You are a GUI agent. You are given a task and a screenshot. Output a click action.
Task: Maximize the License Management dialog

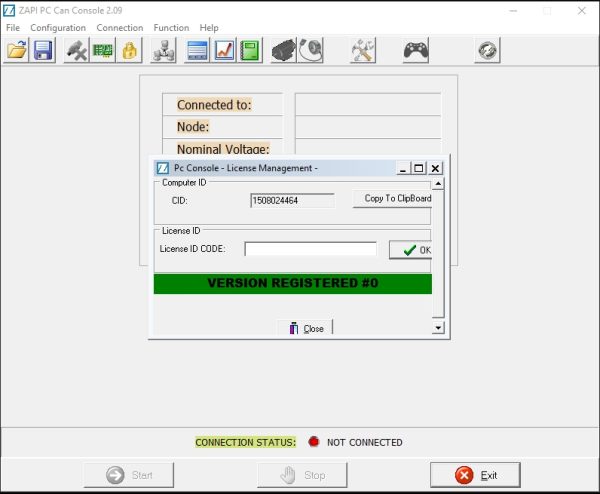point(419,168)
